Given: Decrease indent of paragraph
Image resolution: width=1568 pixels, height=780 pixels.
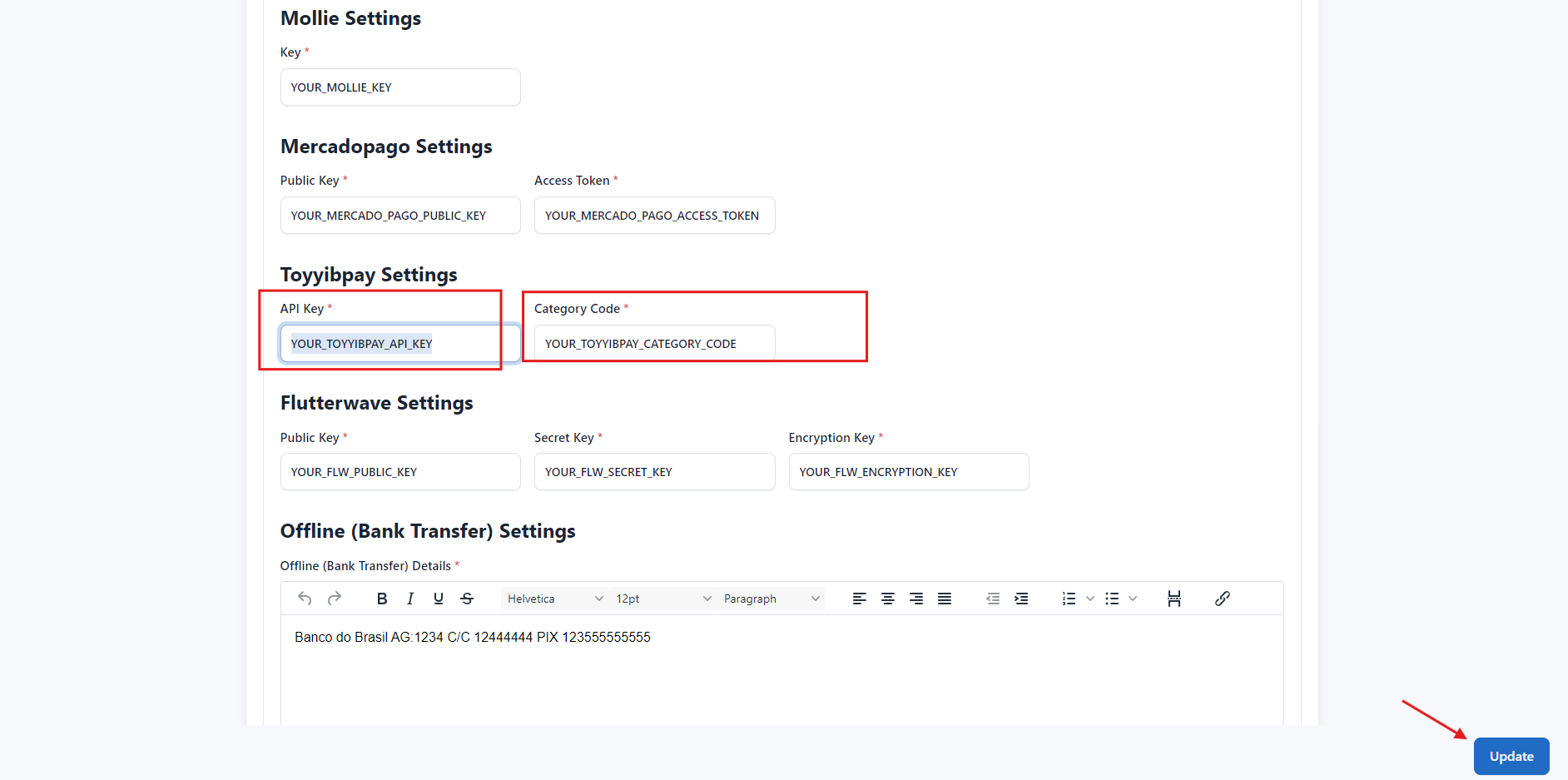Looking at the screenshot, I should pos(993,599).
